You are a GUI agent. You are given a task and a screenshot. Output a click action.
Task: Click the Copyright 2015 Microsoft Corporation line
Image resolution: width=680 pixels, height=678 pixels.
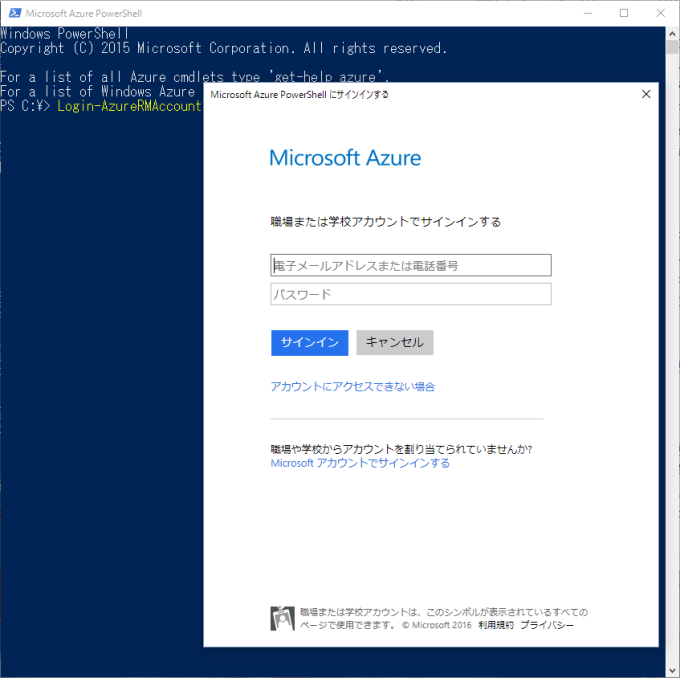point(223,48)
